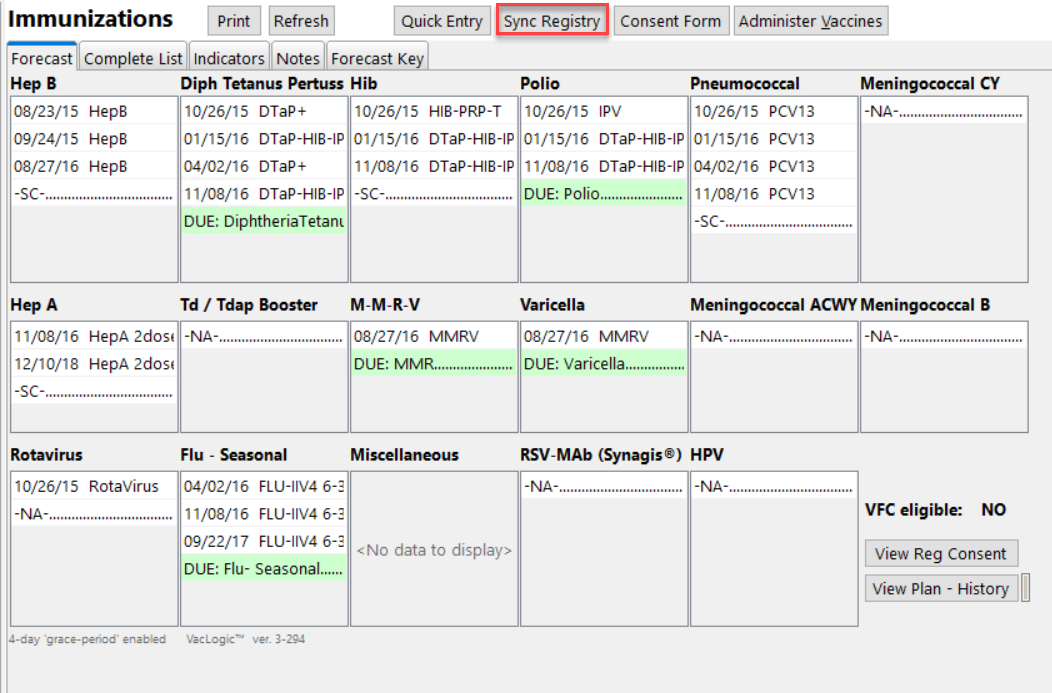1052x693 pixels.
Task: Click Administer Vaccines
Action: [810, 21]
